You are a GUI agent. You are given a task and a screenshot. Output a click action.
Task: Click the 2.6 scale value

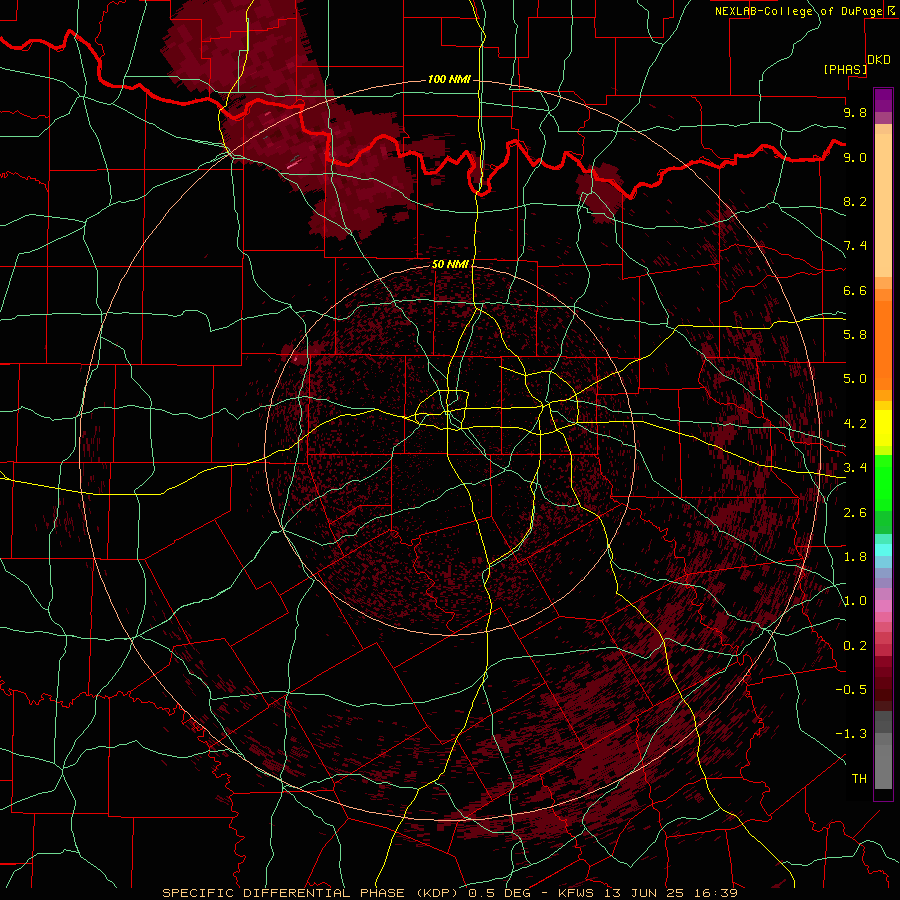coord(855,513)
